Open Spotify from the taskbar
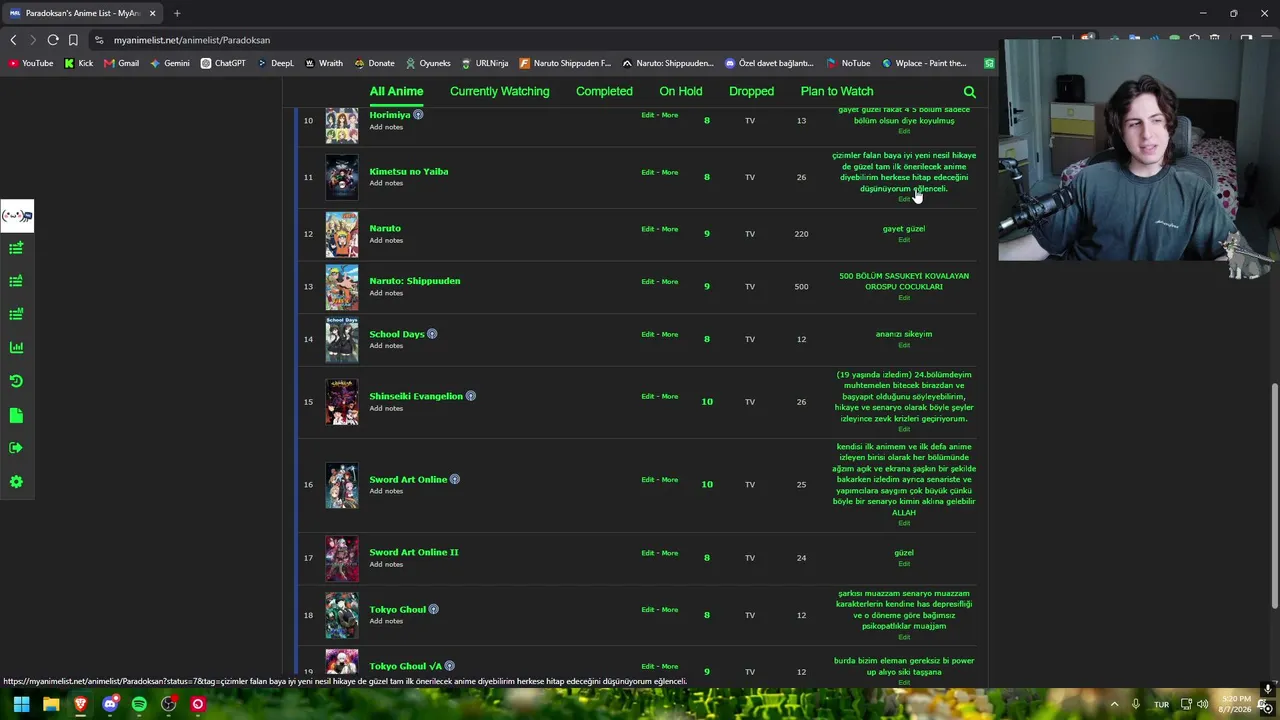1280x720 pixels. (139, 704)
